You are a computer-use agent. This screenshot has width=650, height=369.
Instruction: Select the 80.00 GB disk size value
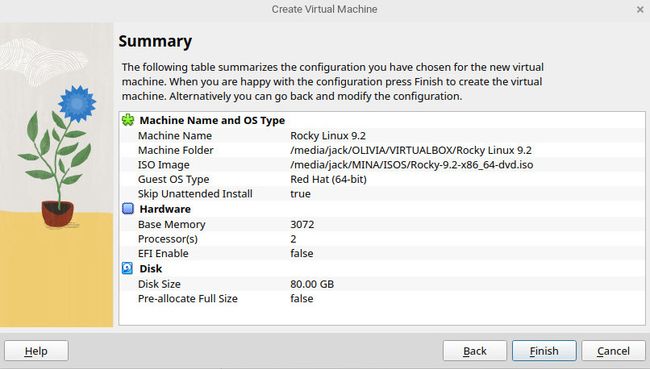click(x=312, y=284)
